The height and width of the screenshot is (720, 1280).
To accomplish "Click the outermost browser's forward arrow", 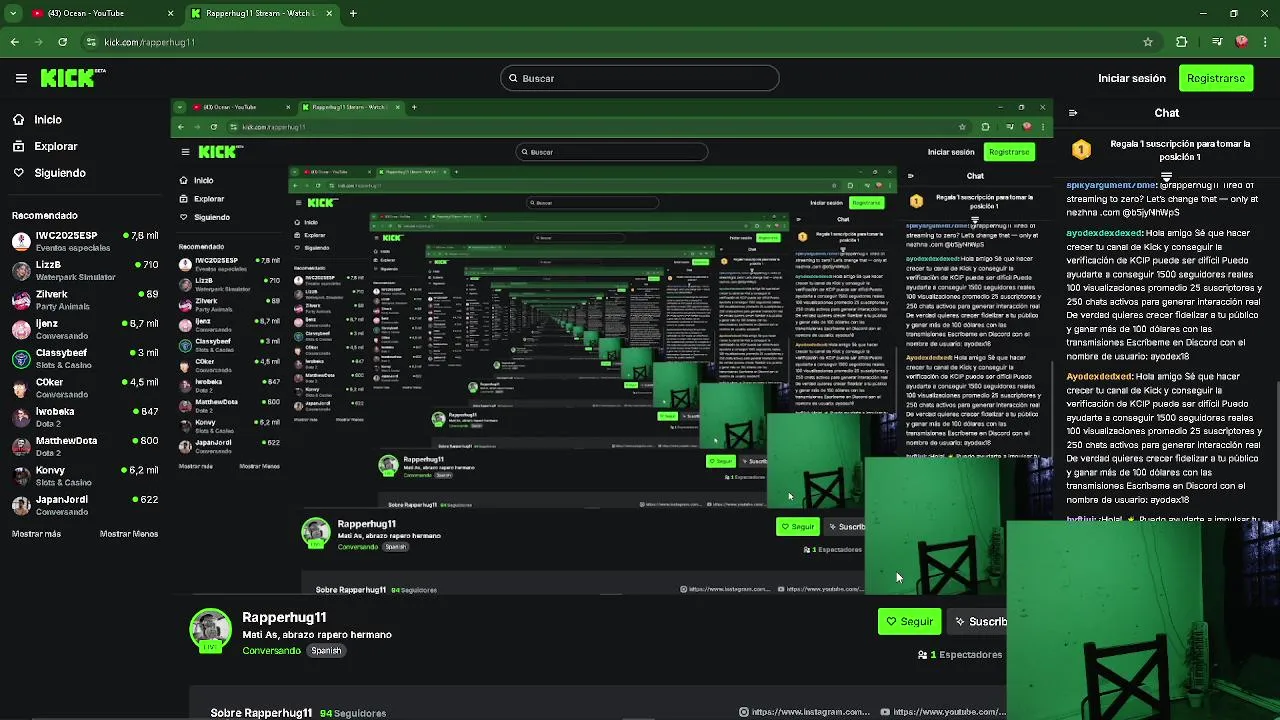I will click(x=38, y=42).
